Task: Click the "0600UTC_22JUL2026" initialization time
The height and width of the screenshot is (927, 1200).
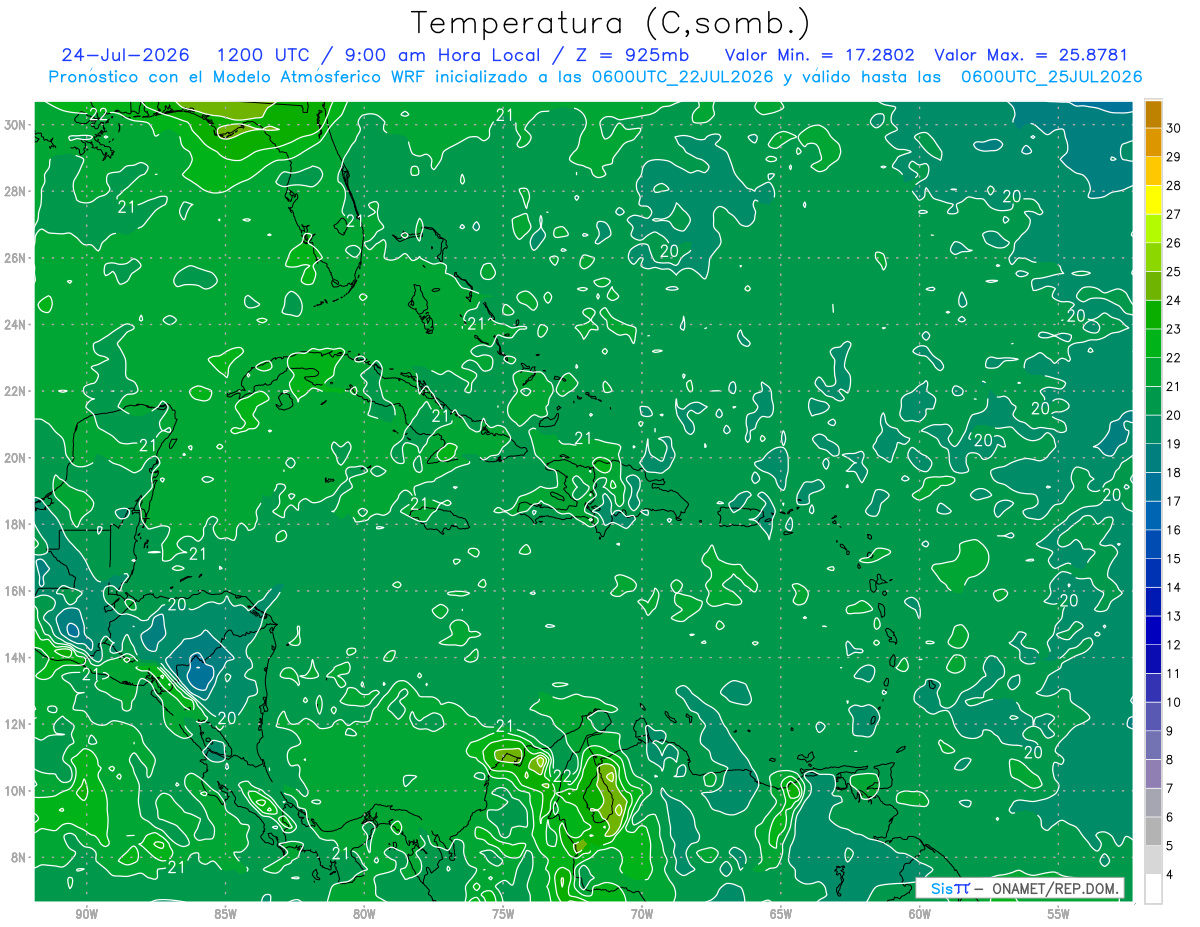Action: pyautogui.click(x=682, y=77)
